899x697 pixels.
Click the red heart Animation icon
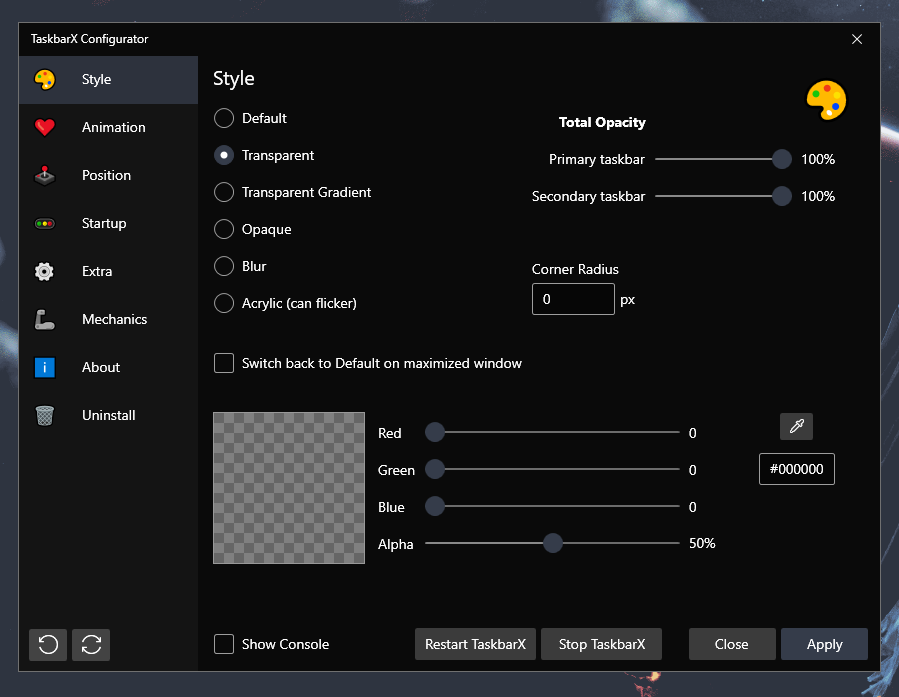click(x=45, y=127)
